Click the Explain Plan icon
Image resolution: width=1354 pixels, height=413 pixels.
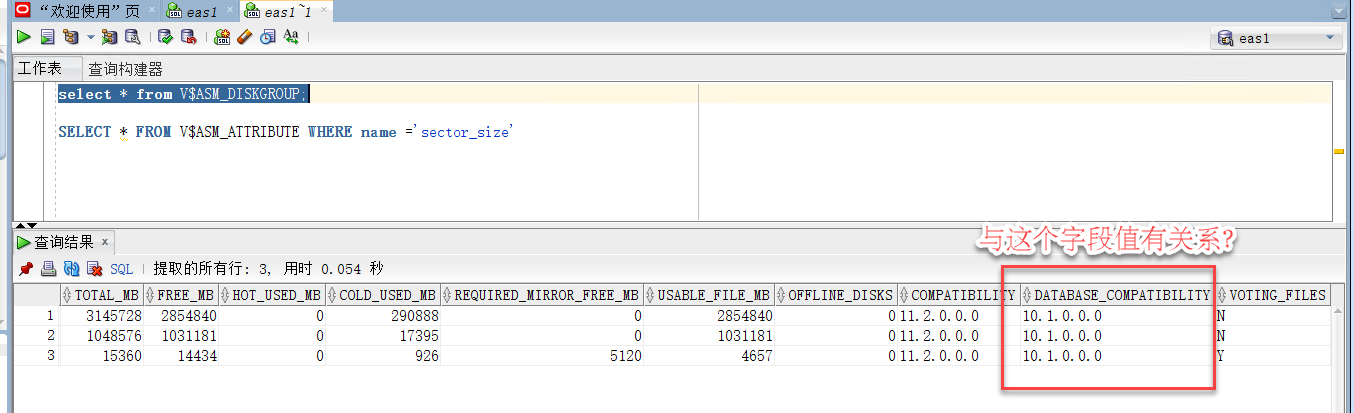[70, 37]
